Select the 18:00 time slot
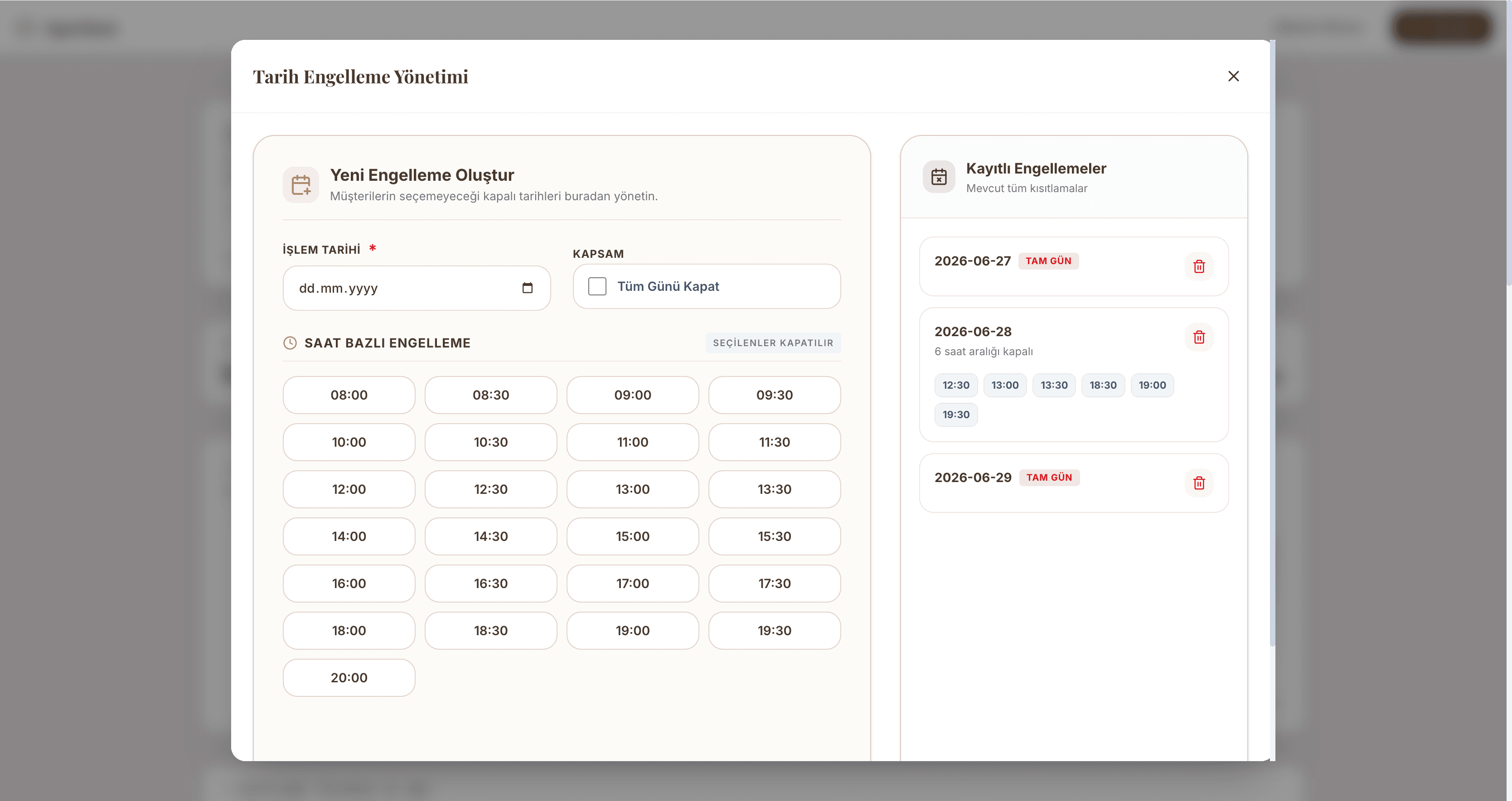Image resolution: width=1512 pixels, height=801 pixels. [349, 631]
